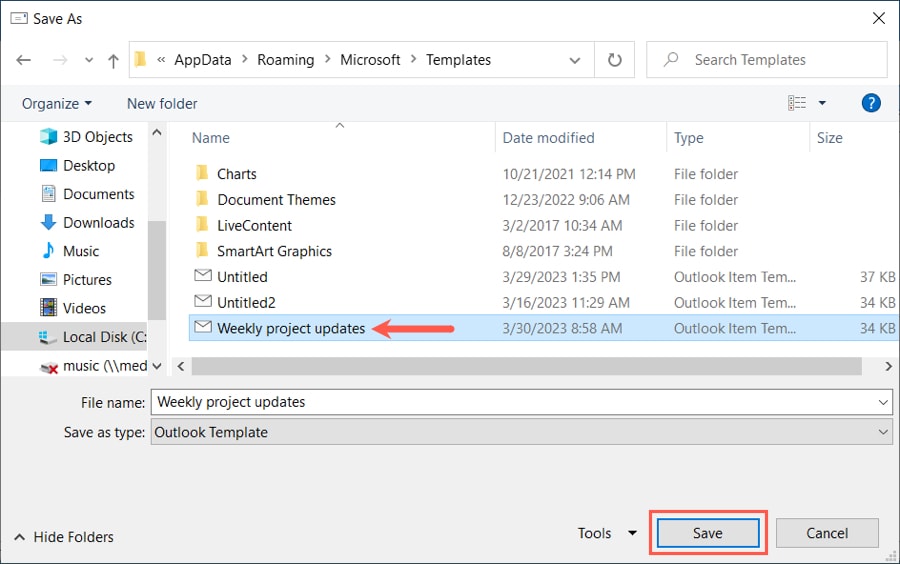This screenshot has width=900, height=564.
Task: Open the Save as type dropdown
Action: click(522, 432)
